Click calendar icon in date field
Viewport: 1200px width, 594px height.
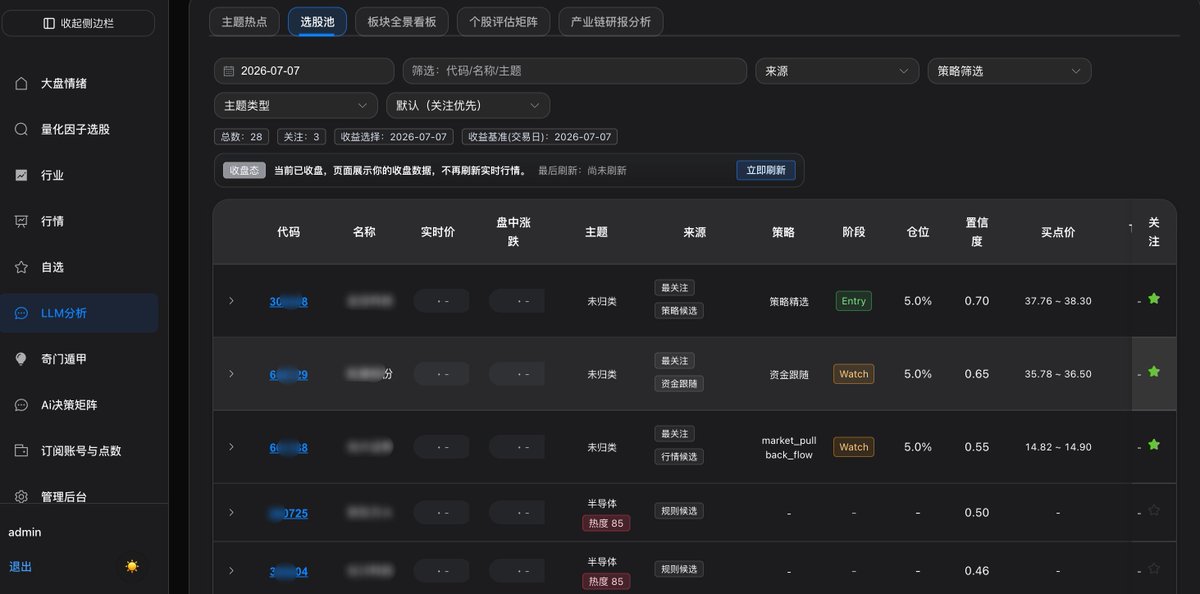229,71
